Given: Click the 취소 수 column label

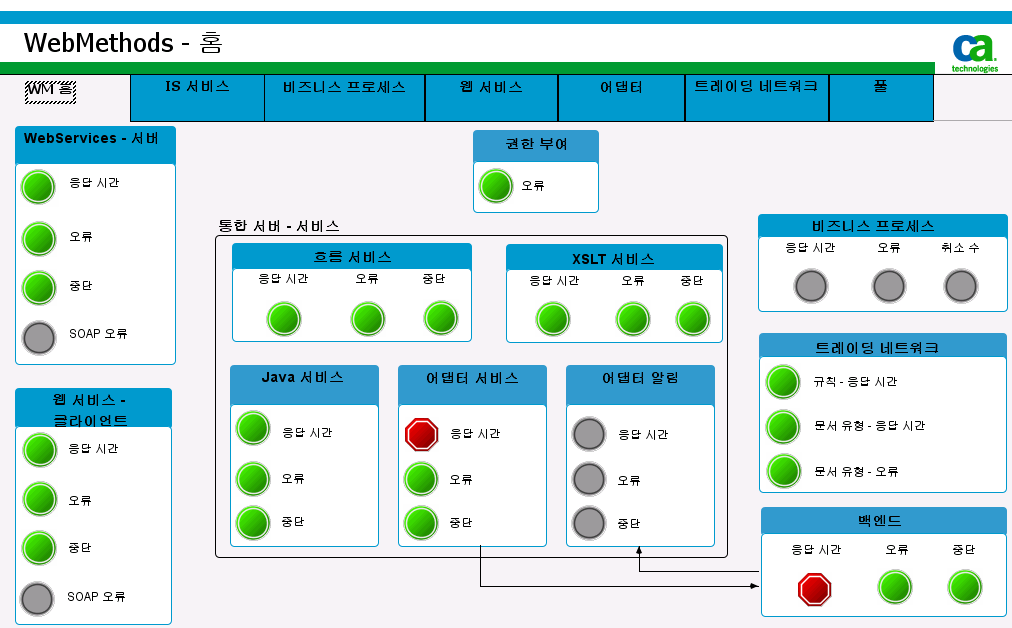Looking at the screenshot, I should pos(960,247).
